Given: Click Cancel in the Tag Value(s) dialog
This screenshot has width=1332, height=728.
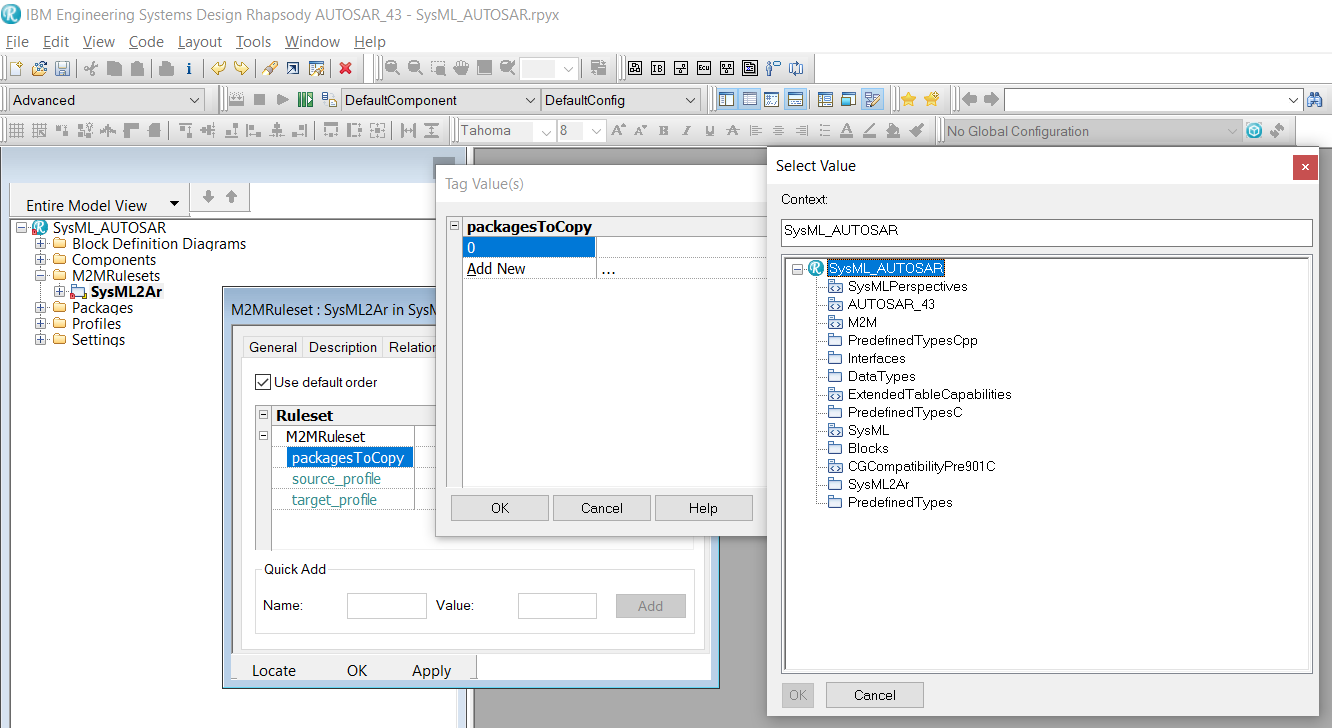Looking at the screenshot, I should coord(602,508).
